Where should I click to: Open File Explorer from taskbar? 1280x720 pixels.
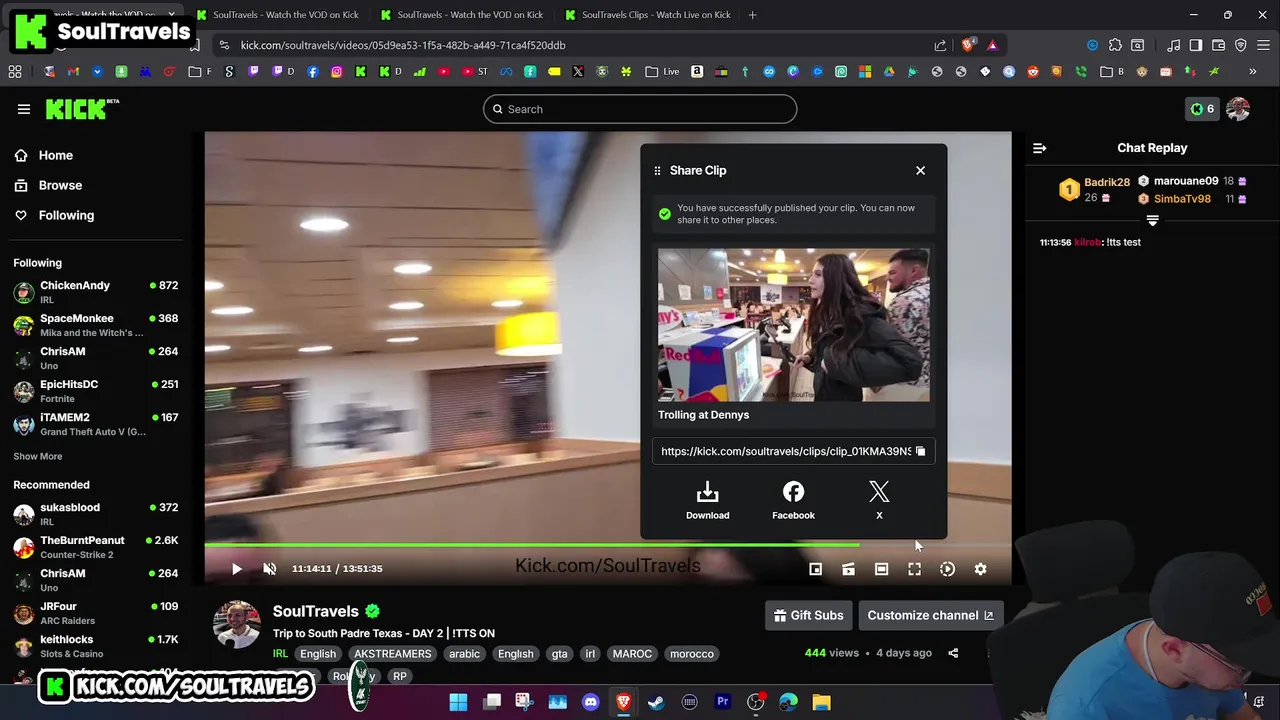pyautogui.click(x=821, y=702)
